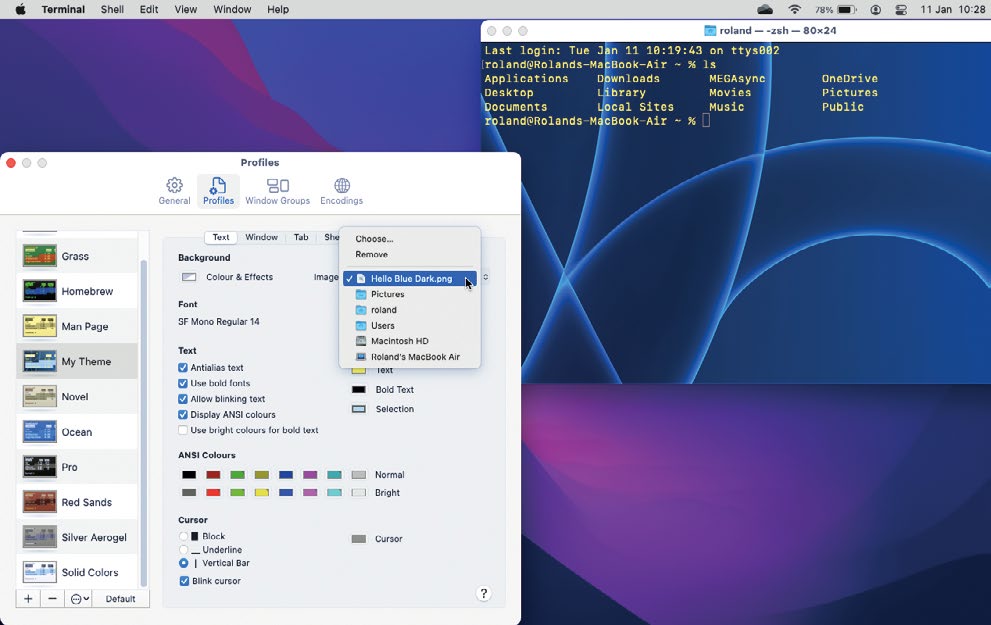Open the Colour & Effects background swatch
This screenshot has width=991, height=625.
pos(188,277)
